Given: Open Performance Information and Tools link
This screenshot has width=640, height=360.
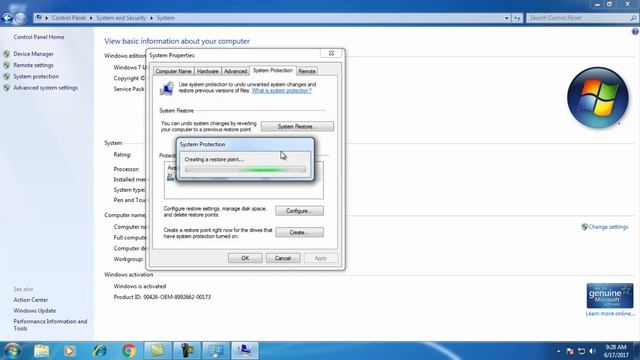Looking at the screenshot, I should (x=50, y=325).
